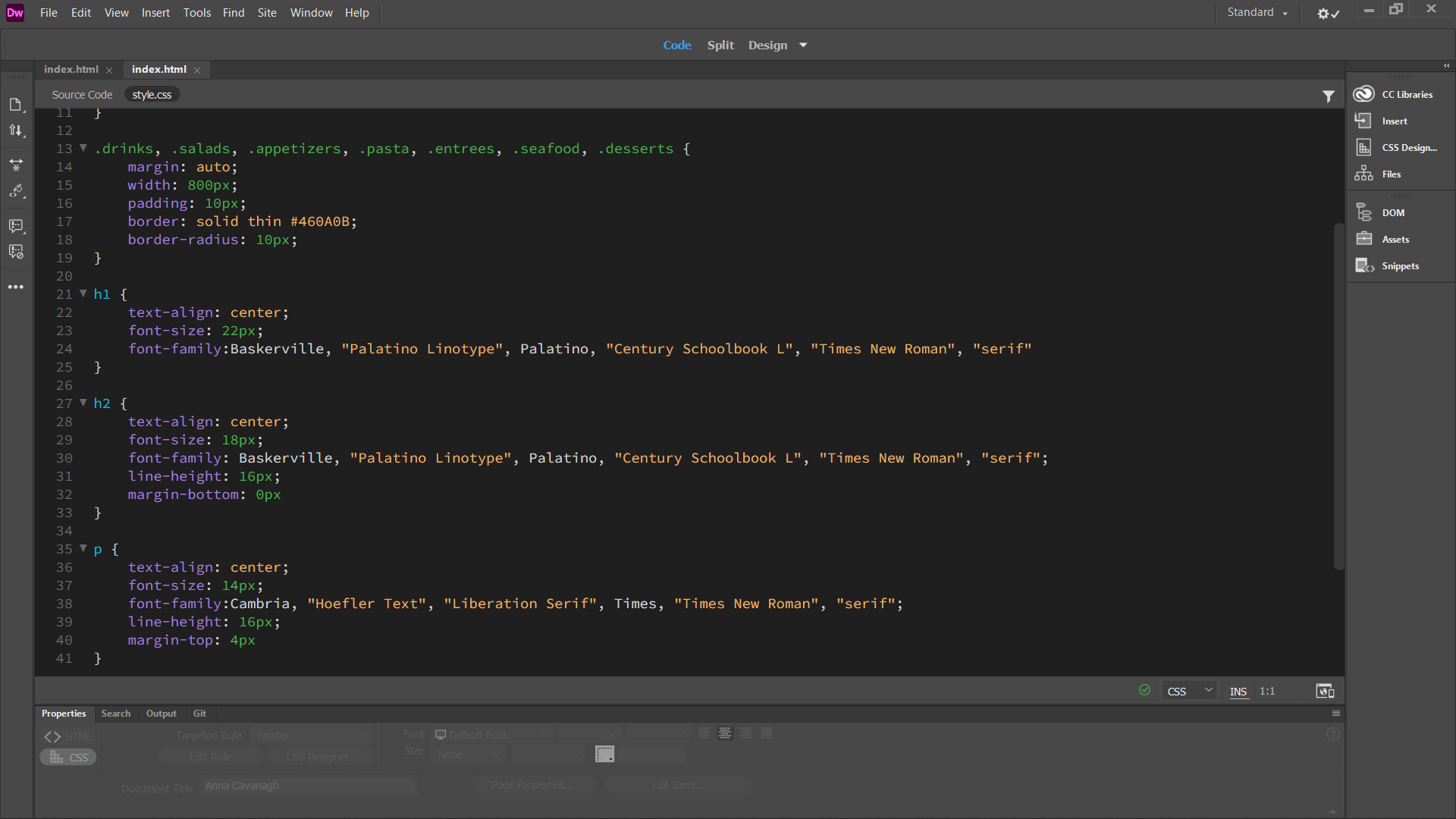Click the Expand All code icon
Image resolution: width=1456 pixels, height=819 pixels.
pos(16,165)
